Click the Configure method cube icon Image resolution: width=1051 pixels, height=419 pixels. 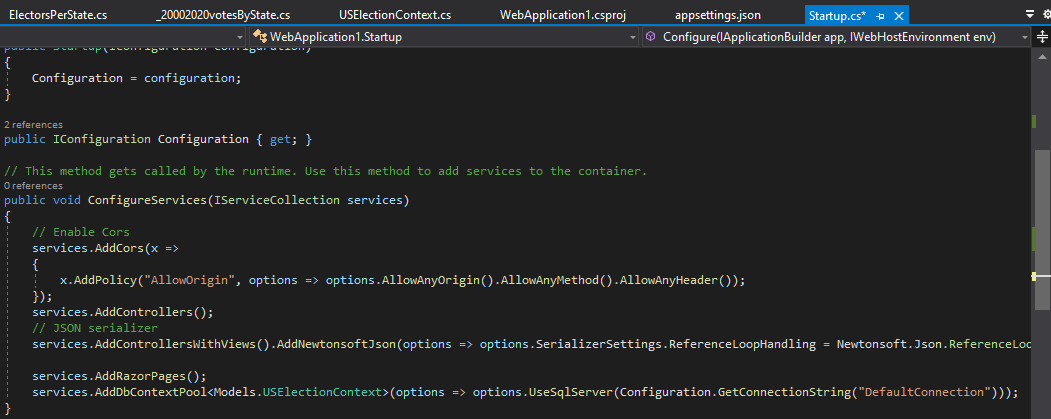coord(650,37)
